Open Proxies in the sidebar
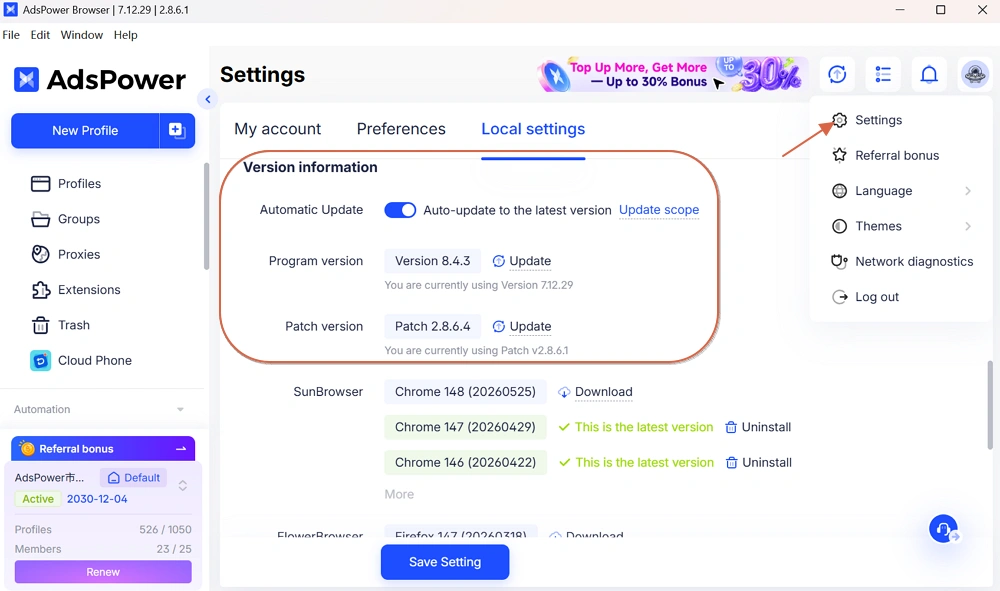This screenshot has height=591, width=1000. pos(65,254)
